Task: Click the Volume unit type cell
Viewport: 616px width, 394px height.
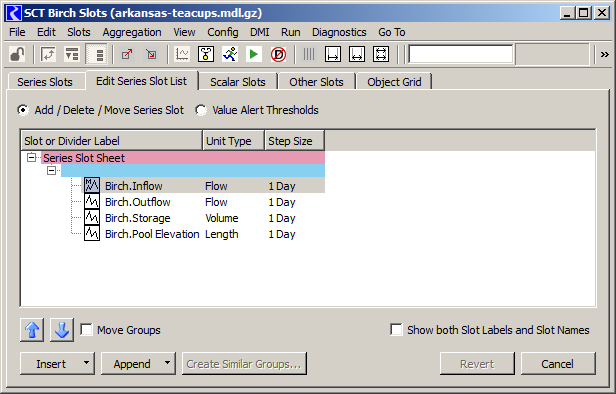Action: [222, 218]
